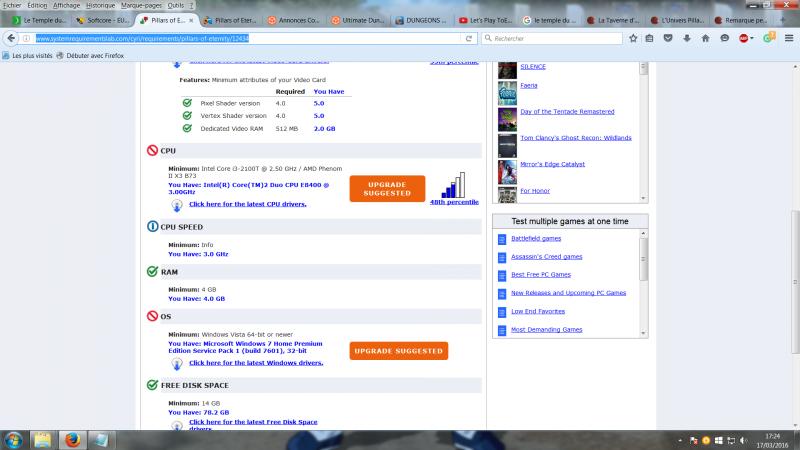Viewport: 800px width, 450px height.
Task: Click the CPU Speed info icon
Action: 152,226
